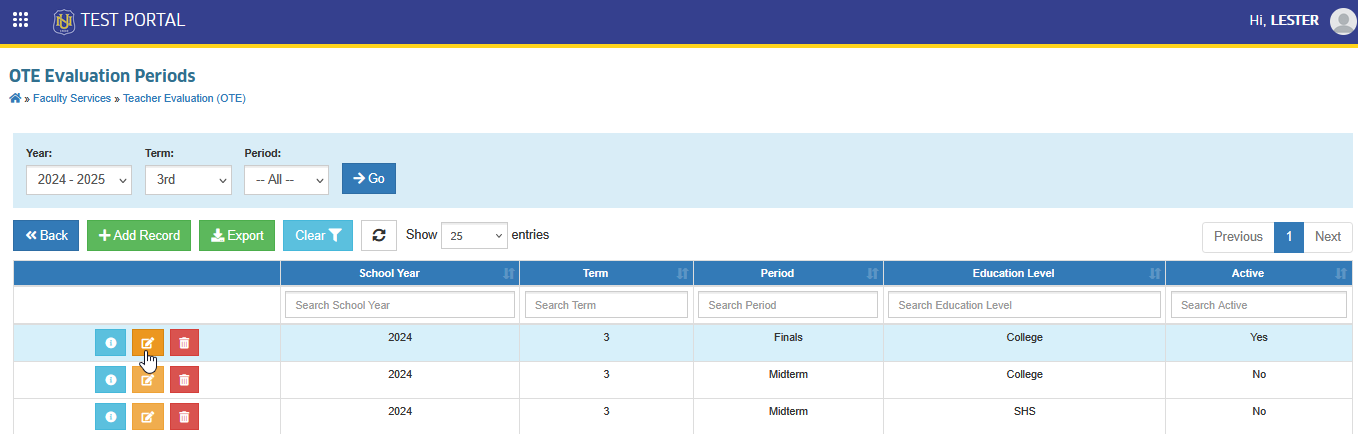Expand the Term dropdown set to 3rd
This screenshot has height=434, width=1358.
pos(188,180)
